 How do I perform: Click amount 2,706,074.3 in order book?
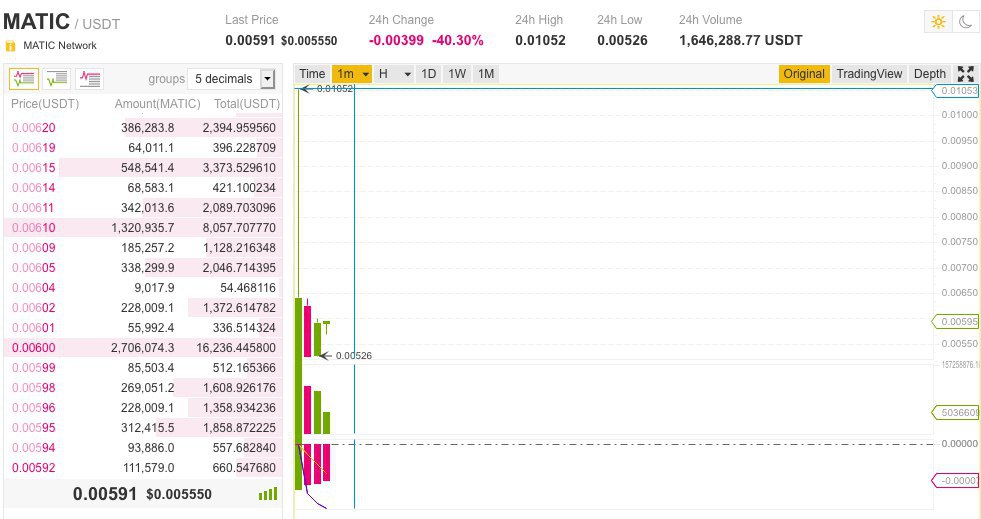click(x=143, y=348)
